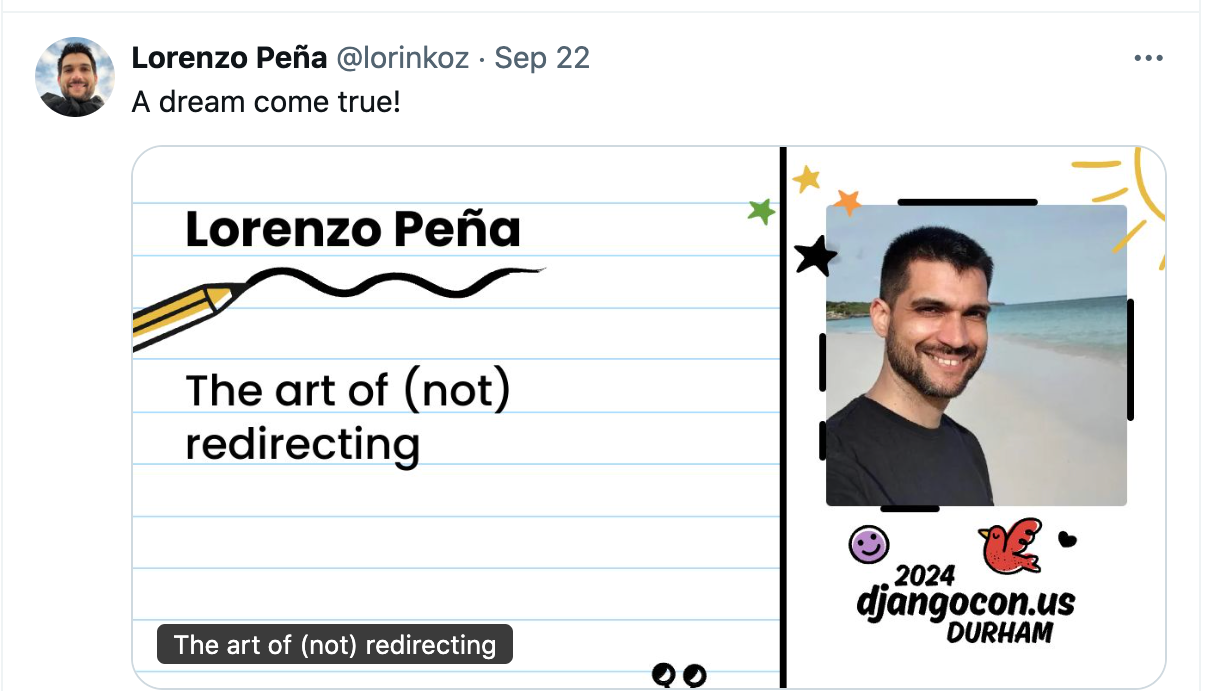Viewport: 1214px width, 691px height.
Task: Click the purple smiley face icon
Action: (868, 545)
